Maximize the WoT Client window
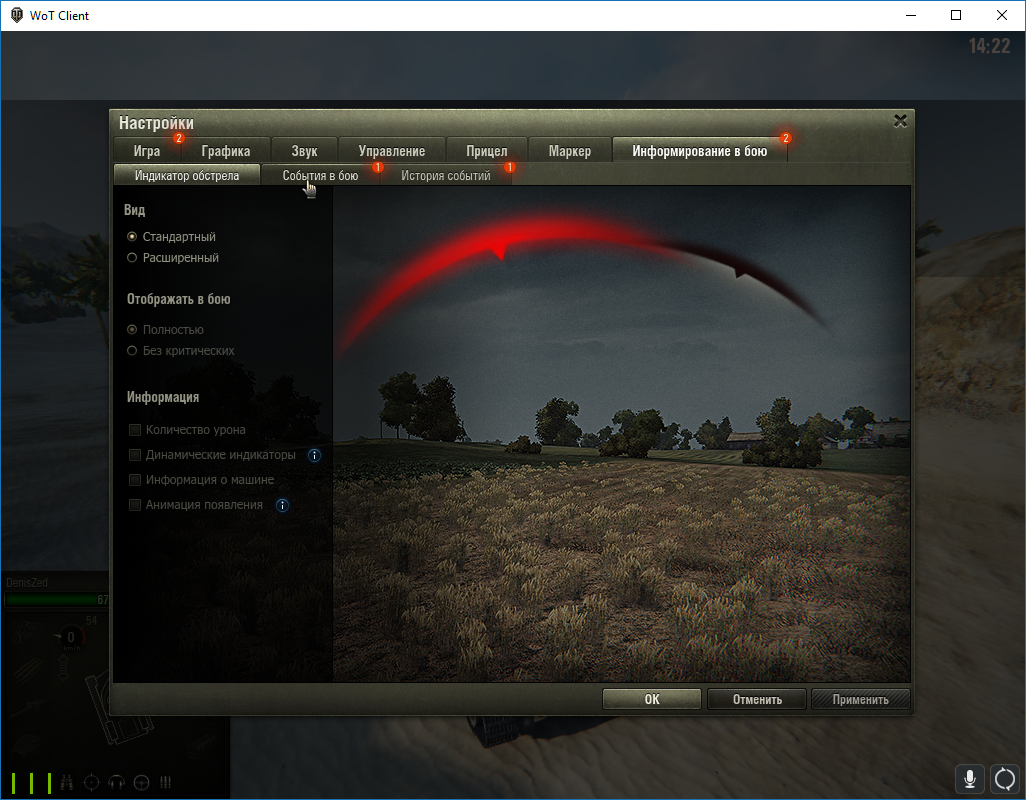Screen dimensions: 1026x800 tap(956, 15)
